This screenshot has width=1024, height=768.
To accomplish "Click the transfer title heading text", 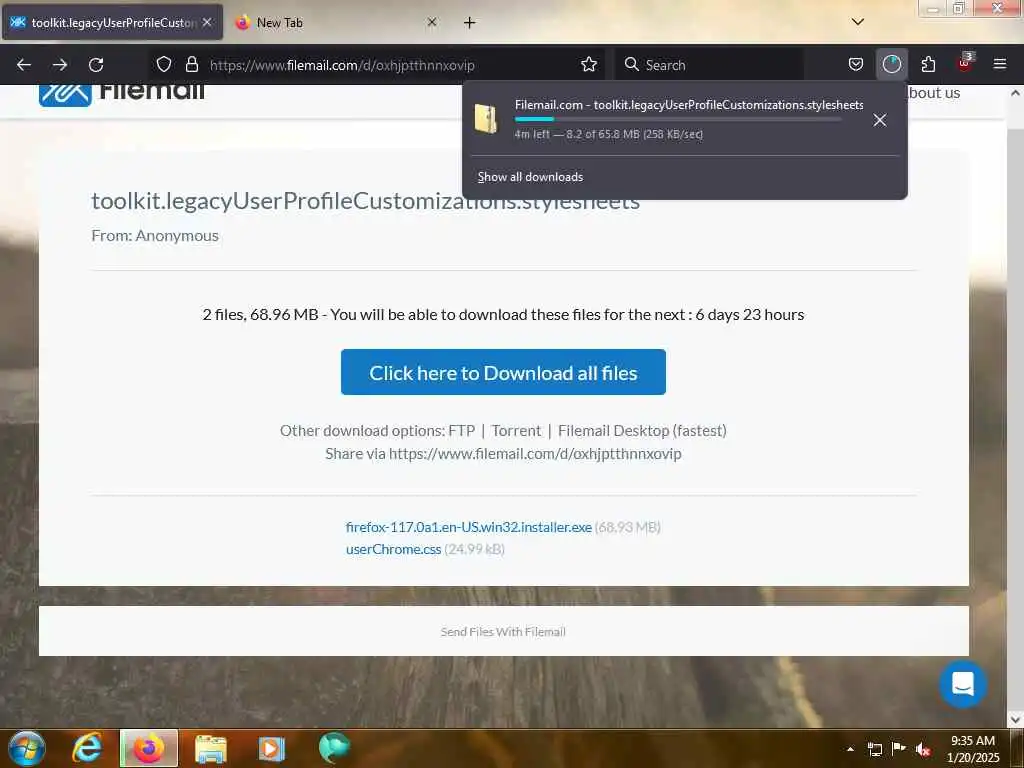I will point(365,200).
